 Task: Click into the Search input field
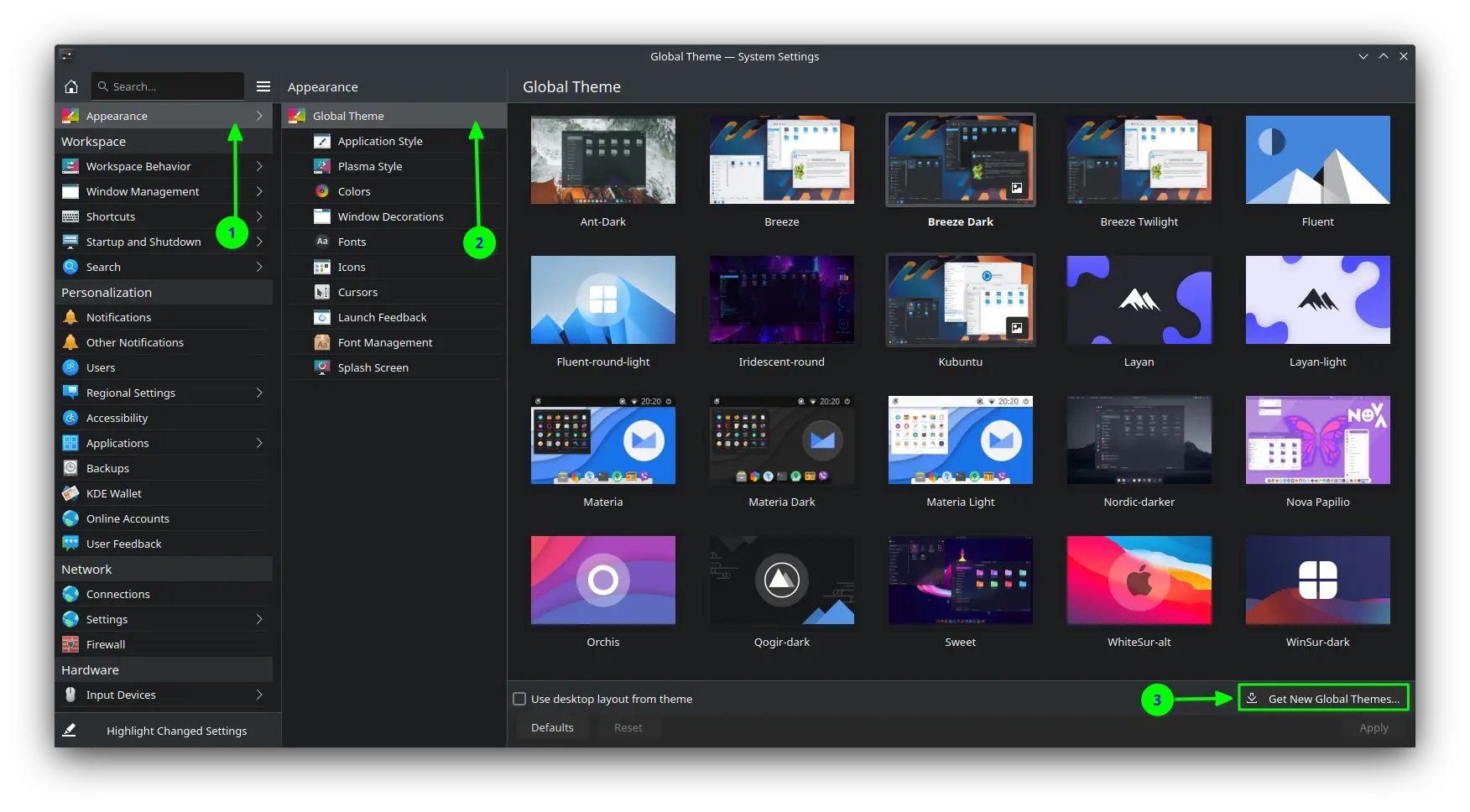[168, 86]
